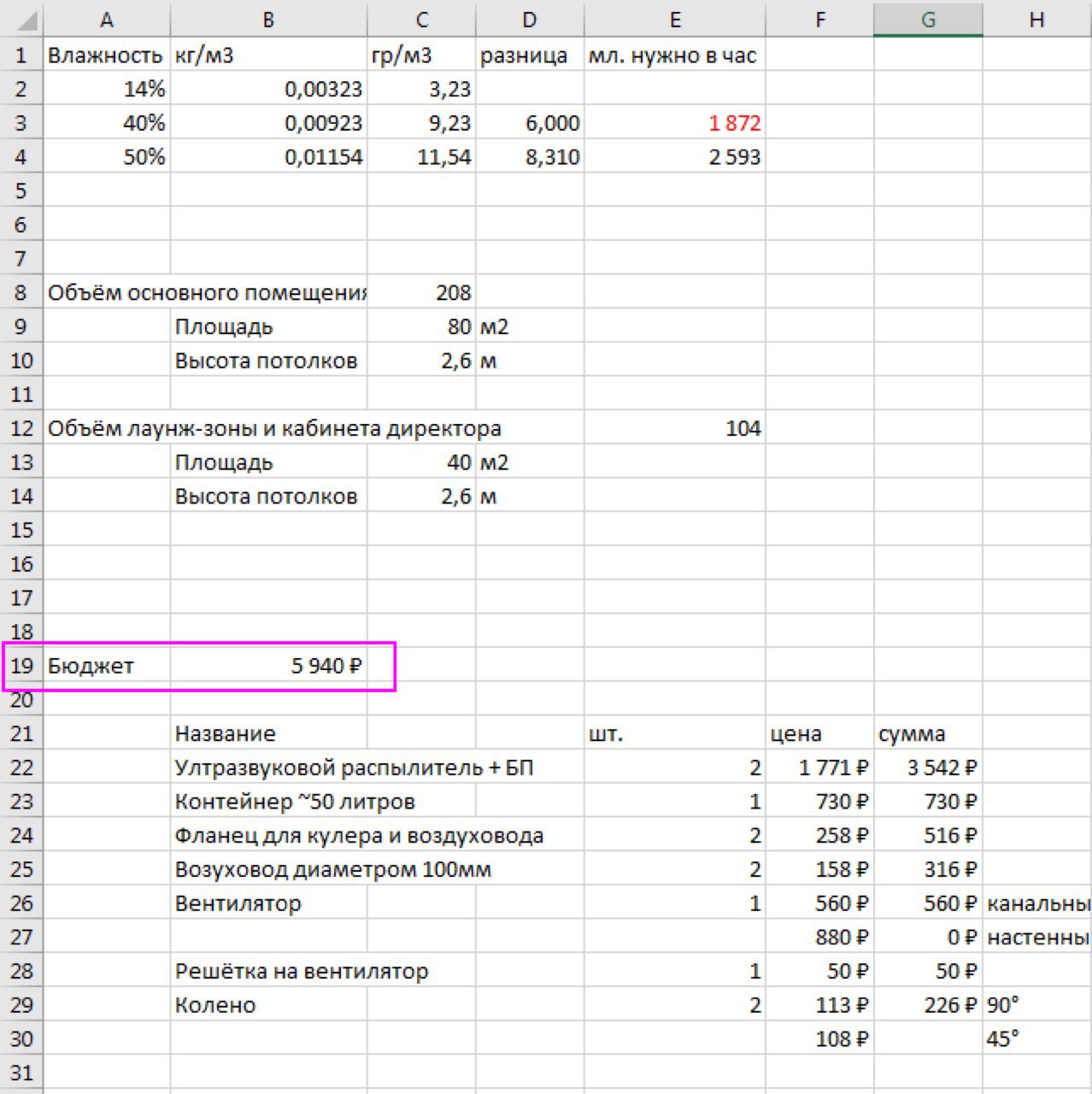Select the volume value 208
1092x1094 pixels.
[421, 292]
